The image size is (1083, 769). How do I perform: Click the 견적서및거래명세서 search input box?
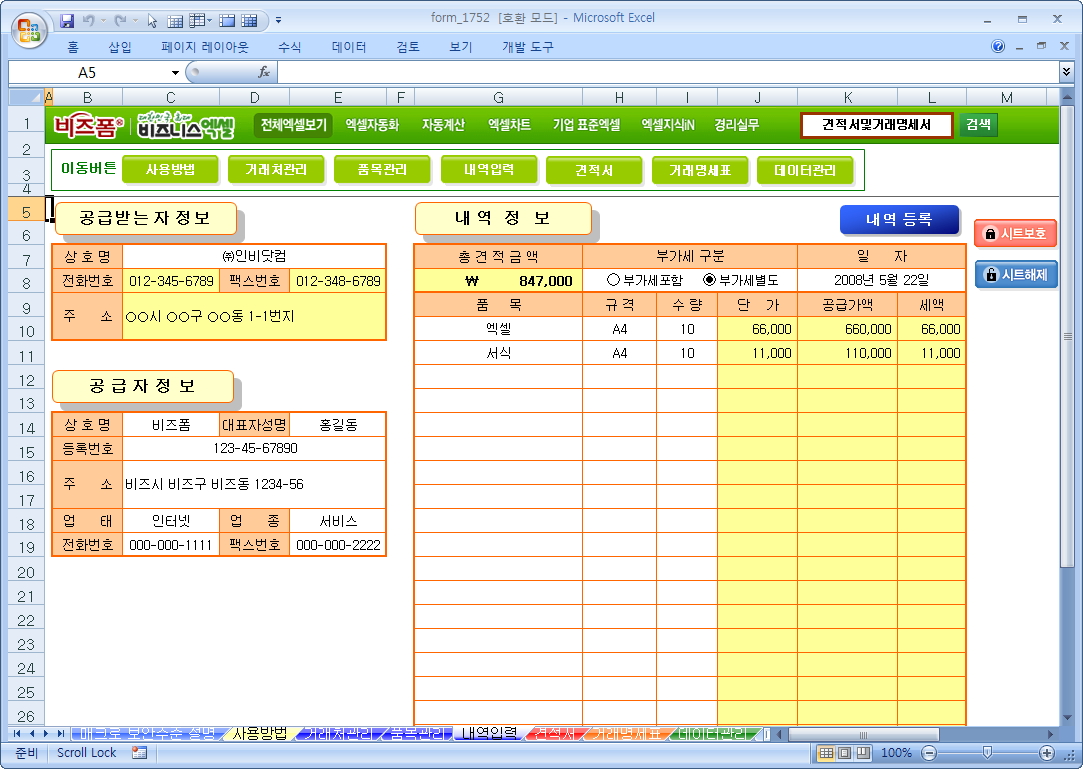point(876,125)
